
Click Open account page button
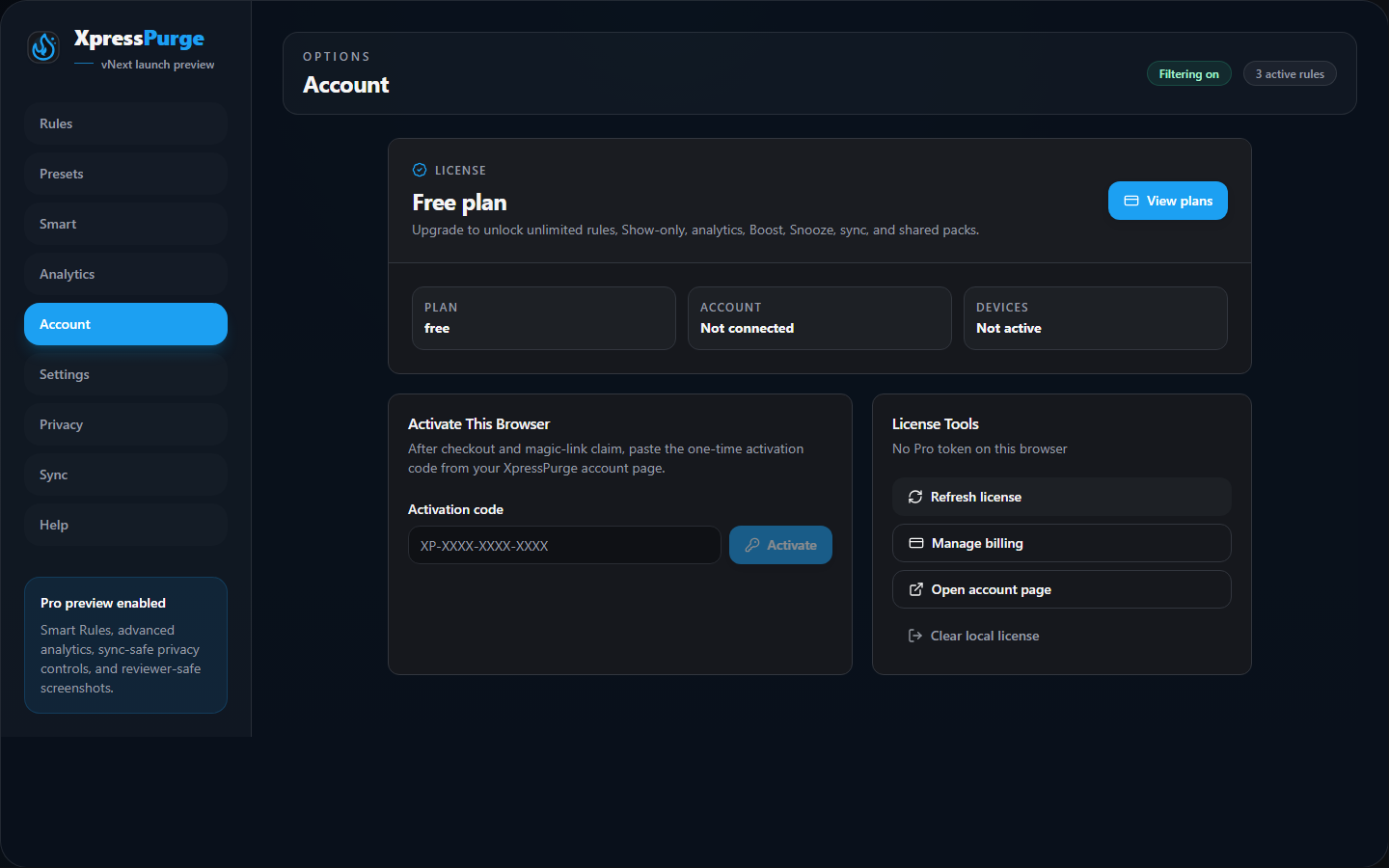1061,589
